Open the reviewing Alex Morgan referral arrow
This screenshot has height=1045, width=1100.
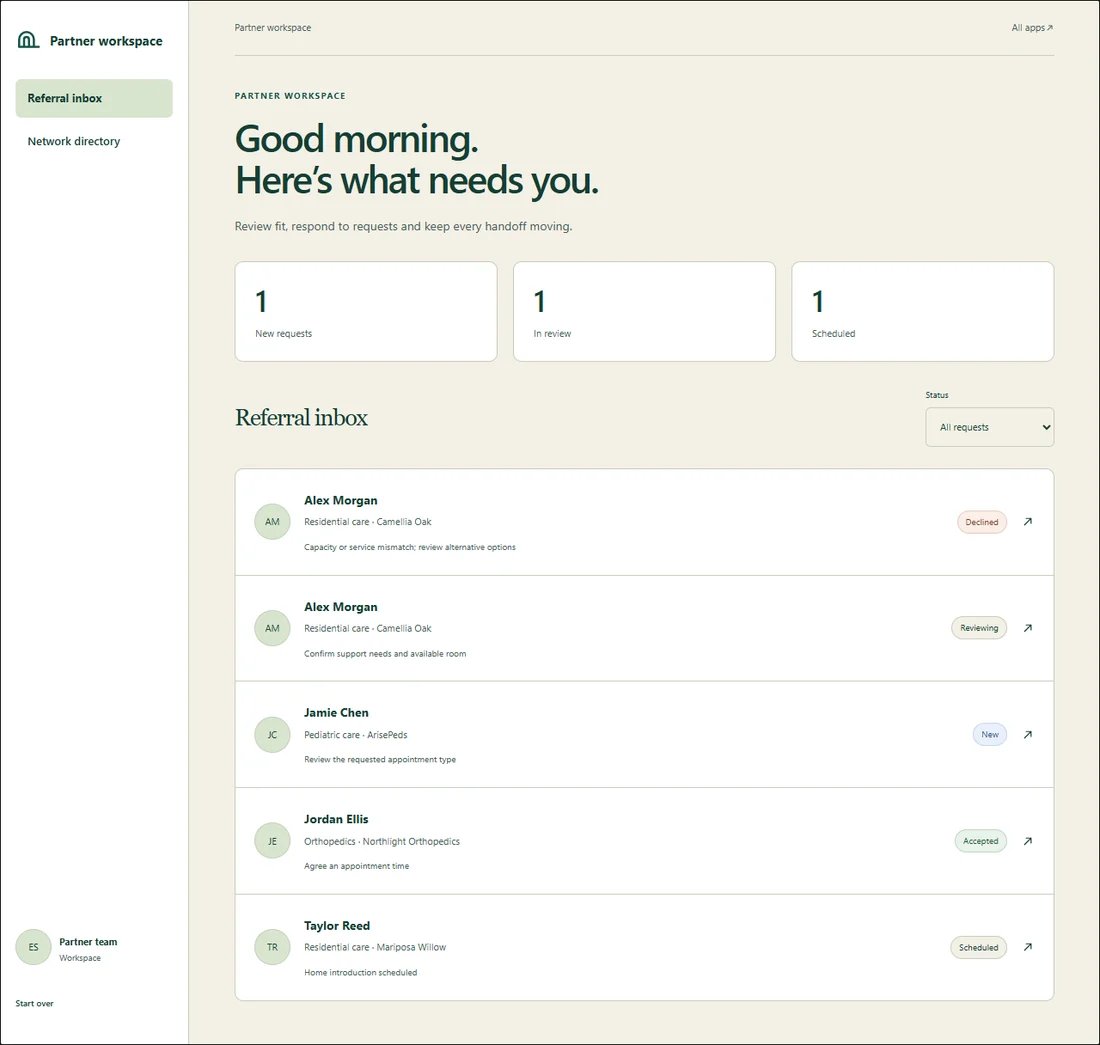point(1028,628)
